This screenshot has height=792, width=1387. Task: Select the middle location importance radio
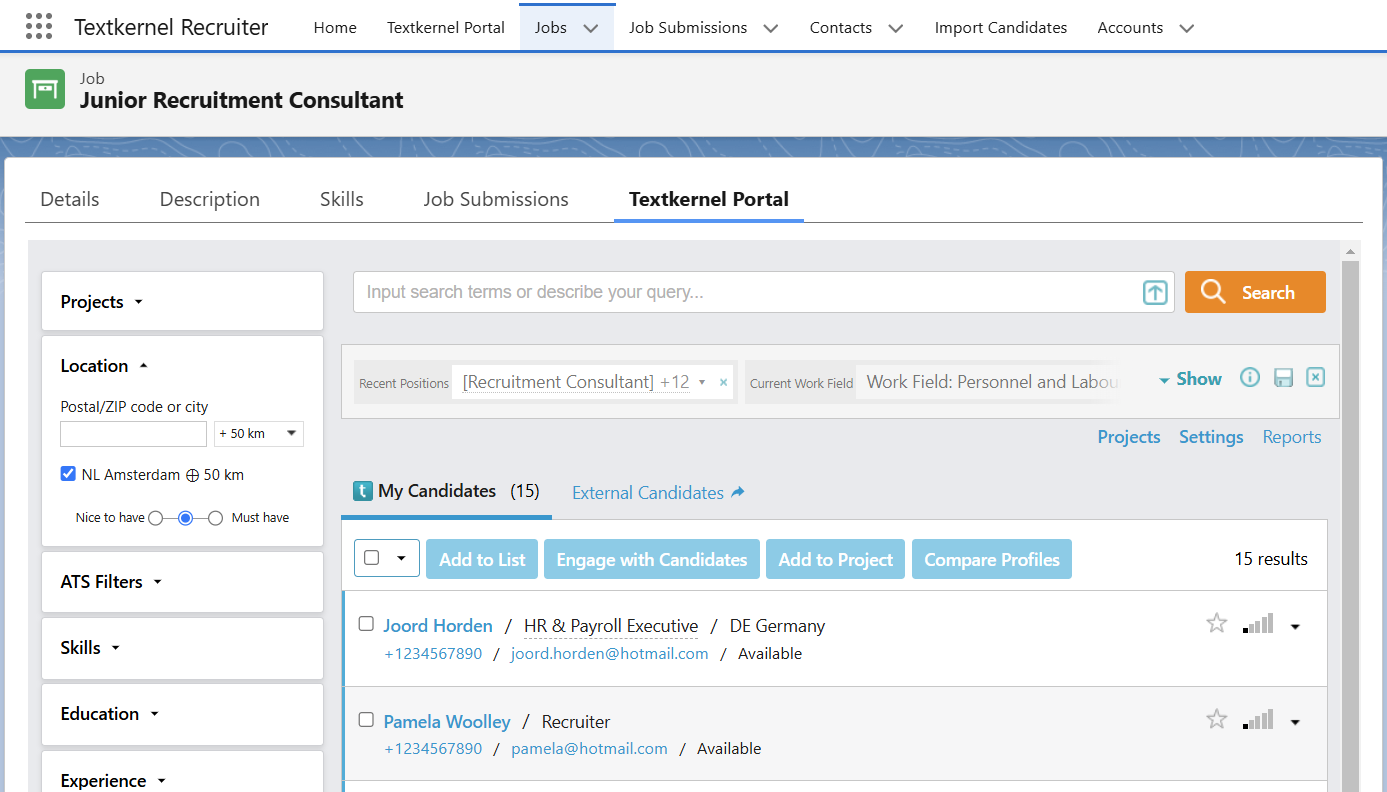(185, 518)
